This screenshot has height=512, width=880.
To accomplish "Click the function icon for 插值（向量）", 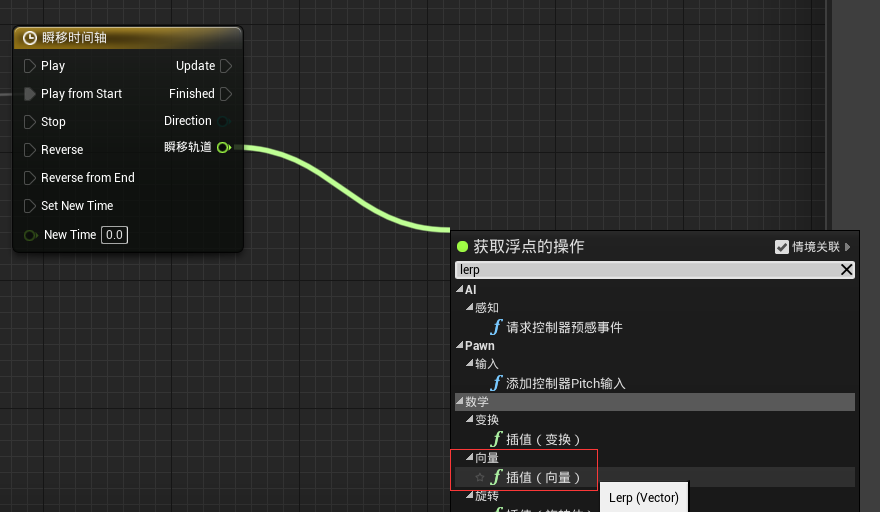I will [x=496, y=477].
